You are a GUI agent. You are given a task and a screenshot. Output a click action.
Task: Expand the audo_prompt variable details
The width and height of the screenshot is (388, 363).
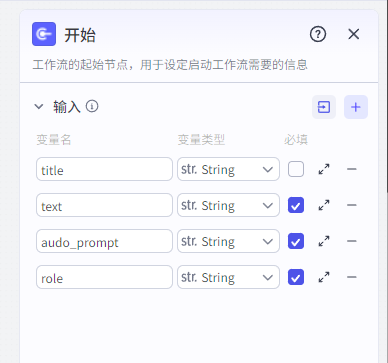(x=324, y=241)
